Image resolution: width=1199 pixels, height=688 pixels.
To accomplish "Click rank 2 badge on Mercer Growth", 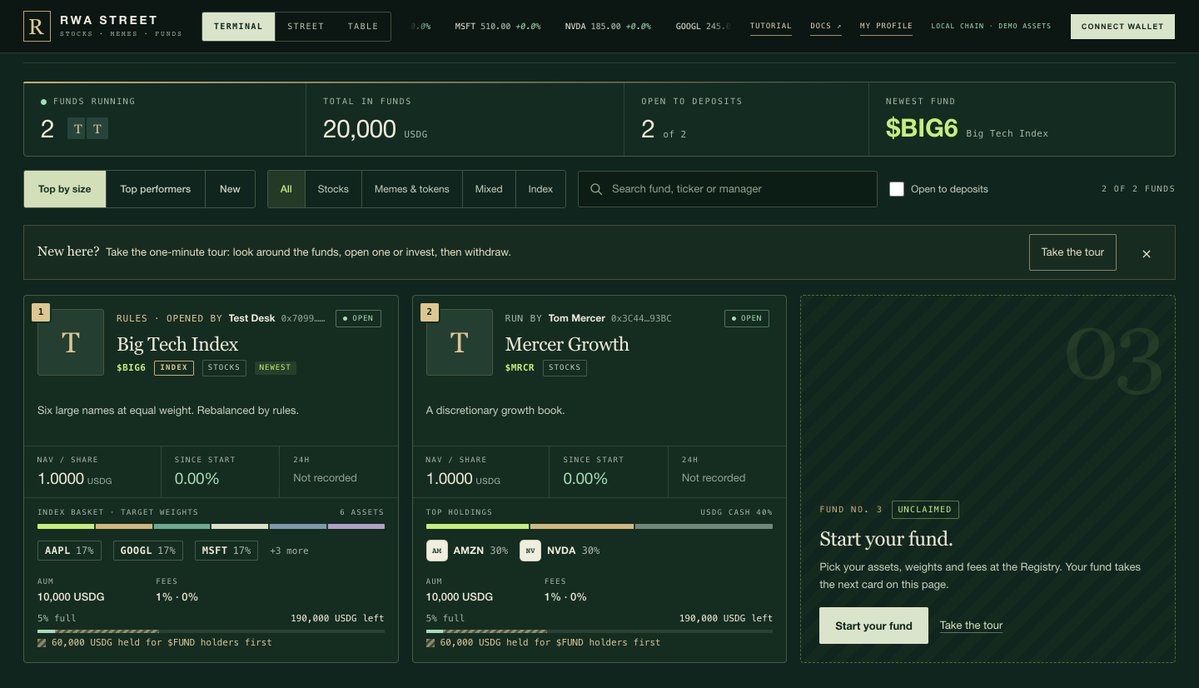I will point(429,312).
